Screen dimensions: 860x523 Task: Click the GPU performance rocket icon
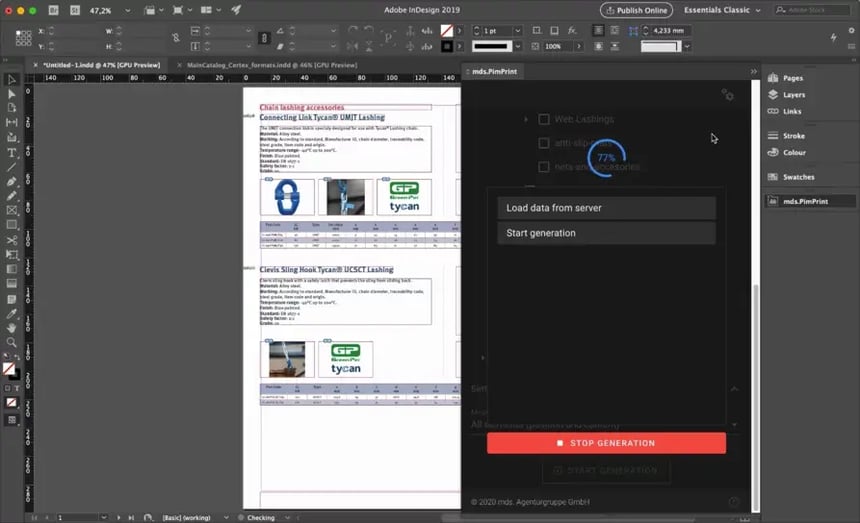pyautogui.click(x=236, y=10)
